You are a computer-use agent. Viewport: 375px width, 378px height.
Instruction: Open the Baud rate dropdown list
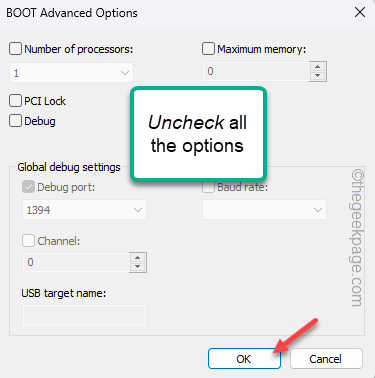[x=264, y=210]
